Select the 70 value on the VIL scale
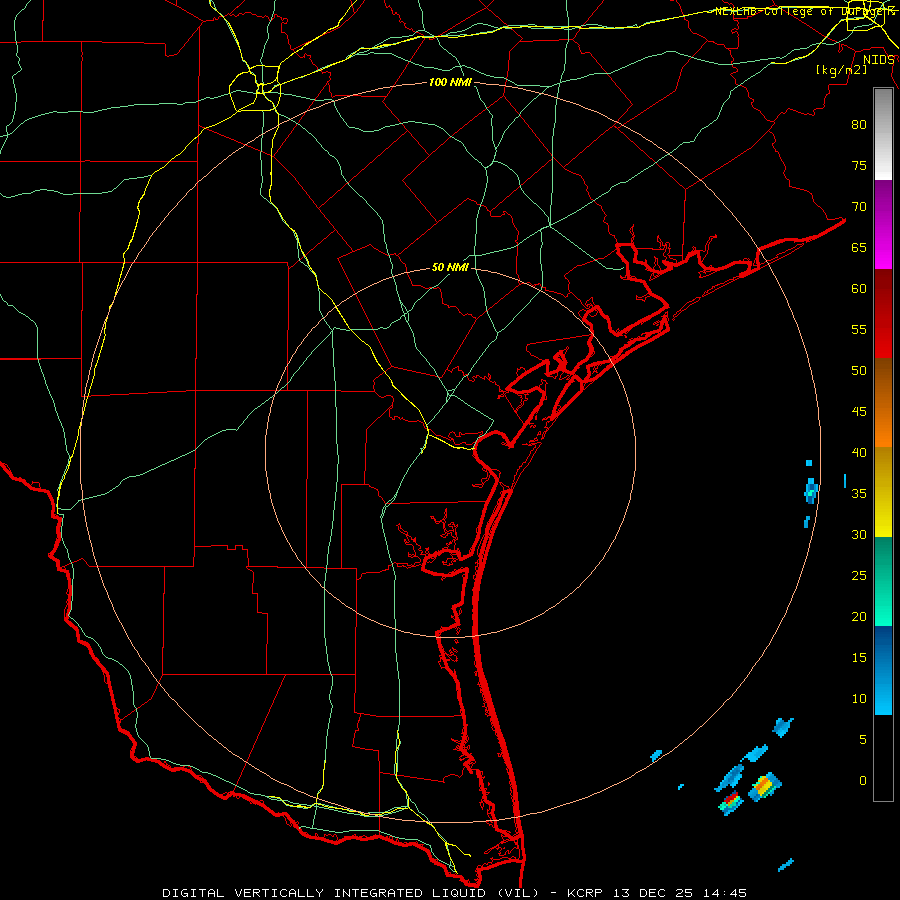The height and width of the screenshot is (900, 900). point(859,207)
